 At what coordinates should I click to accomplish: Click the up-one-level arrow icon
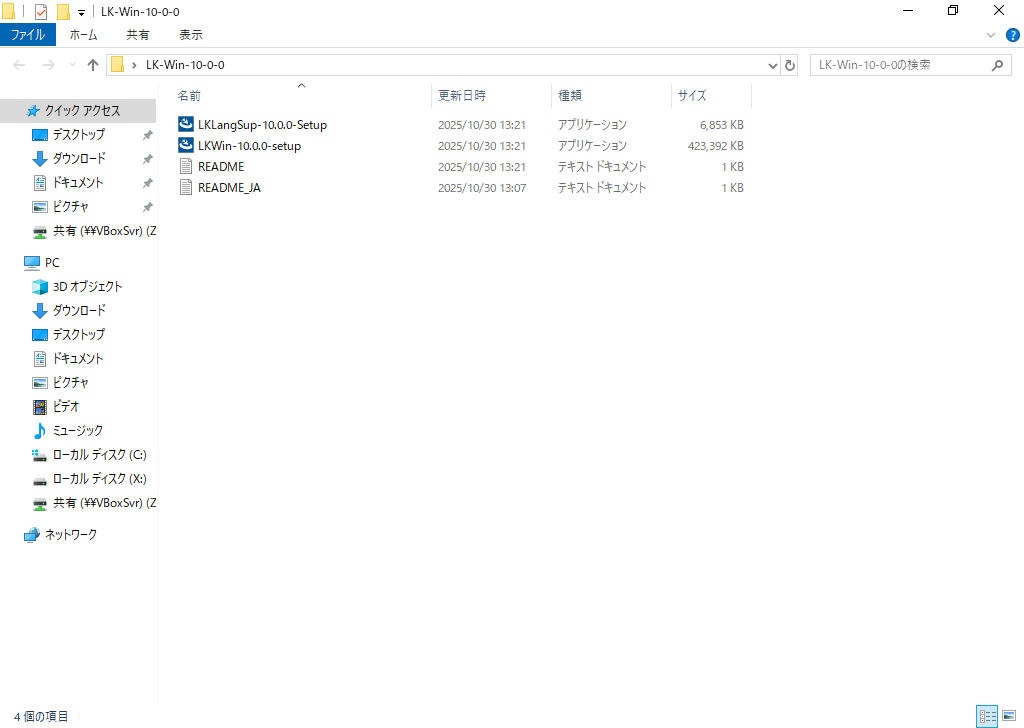click(x=93, y=65)
